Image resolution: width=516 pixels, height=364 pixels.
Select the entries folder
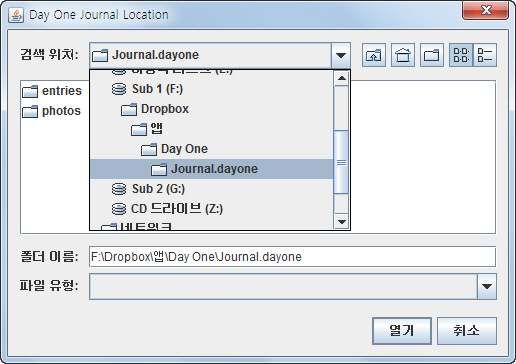point(52,91)
